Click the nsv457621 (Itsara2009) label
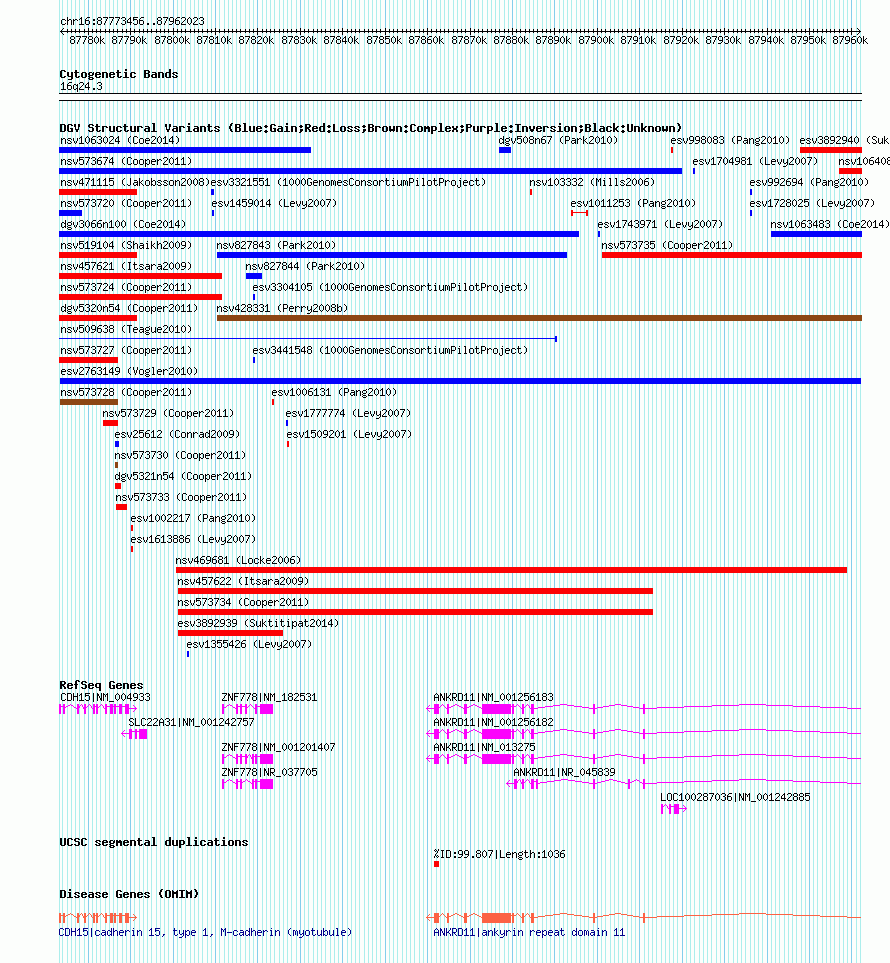 [x=126, y=266]
